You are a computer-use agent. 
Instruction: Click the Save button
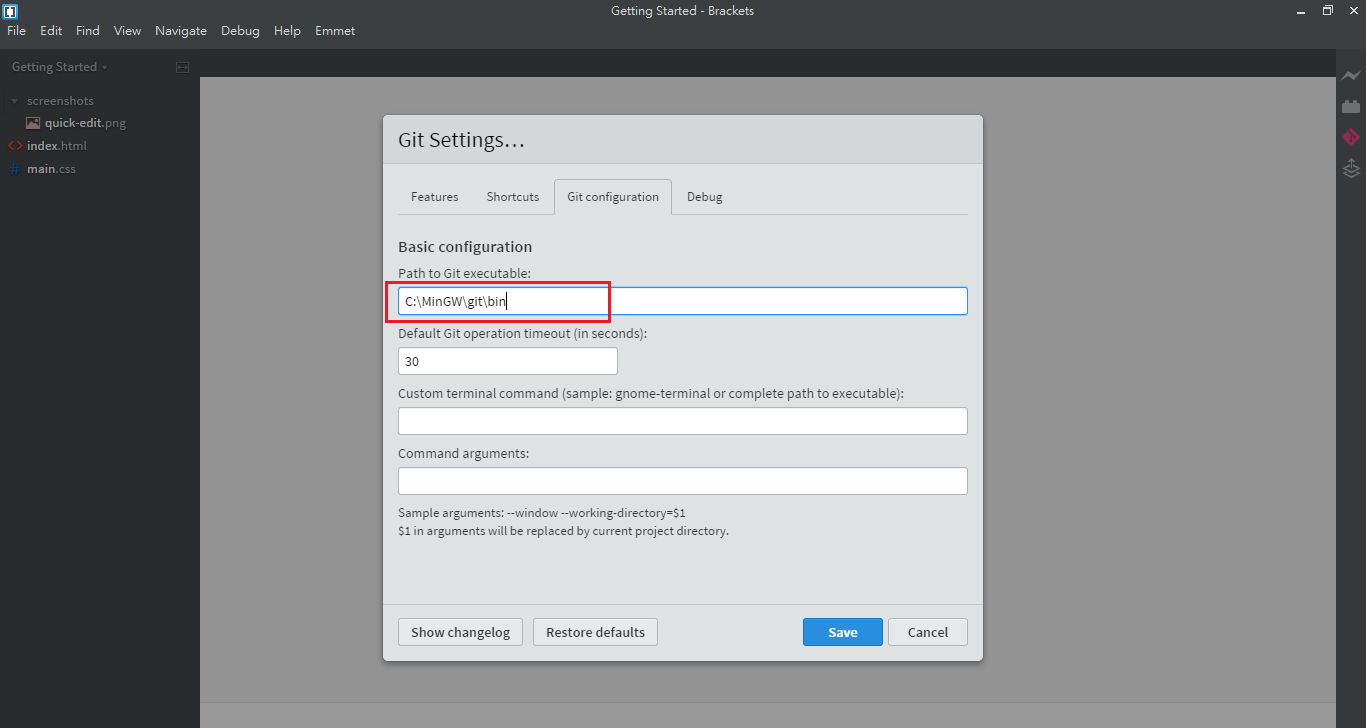click(x=842, y=632)
